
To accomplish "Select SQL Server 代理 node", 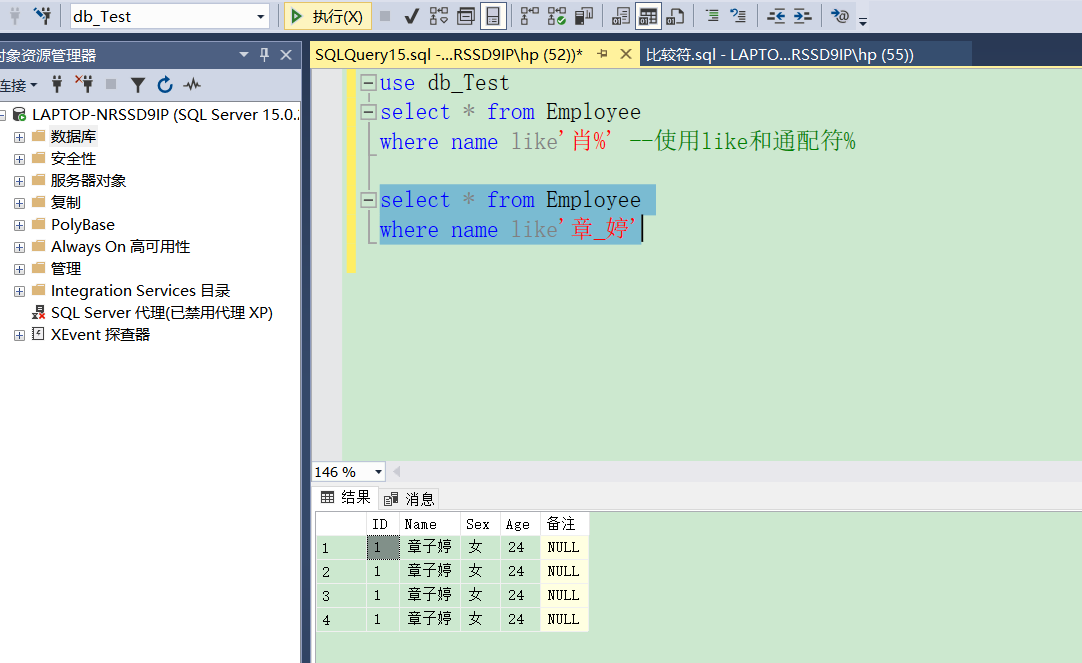I will [161, 313].
